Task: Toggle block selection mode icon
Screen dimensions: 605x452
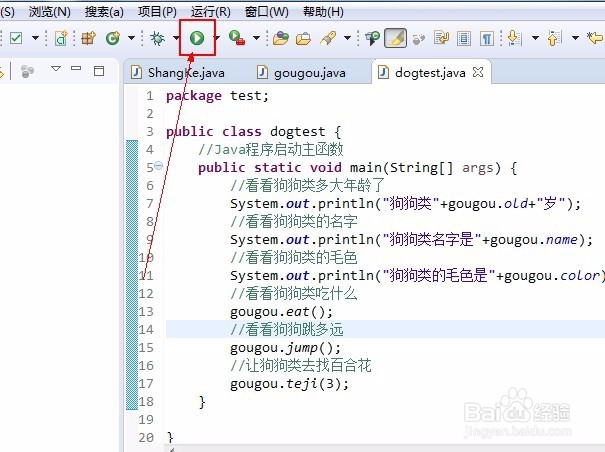Action: tap(464, 38)
